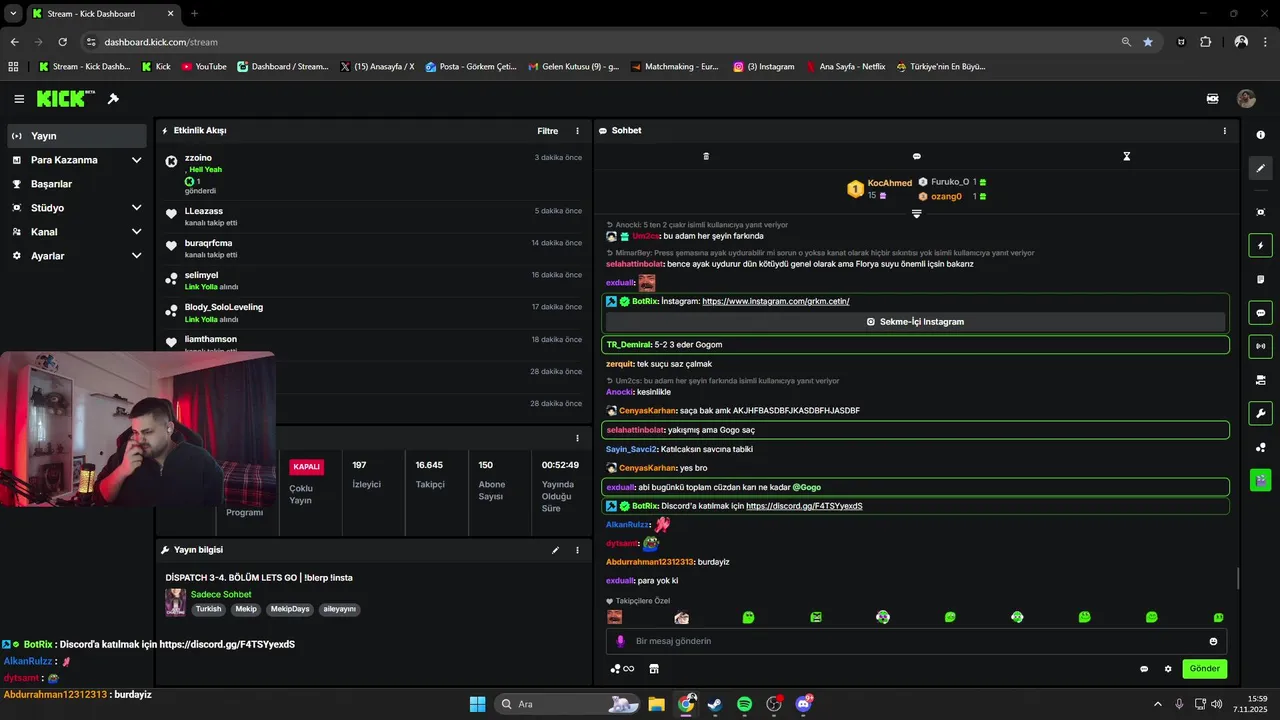
Task: Open the hamburger sidebar menu
Action: 19,99
